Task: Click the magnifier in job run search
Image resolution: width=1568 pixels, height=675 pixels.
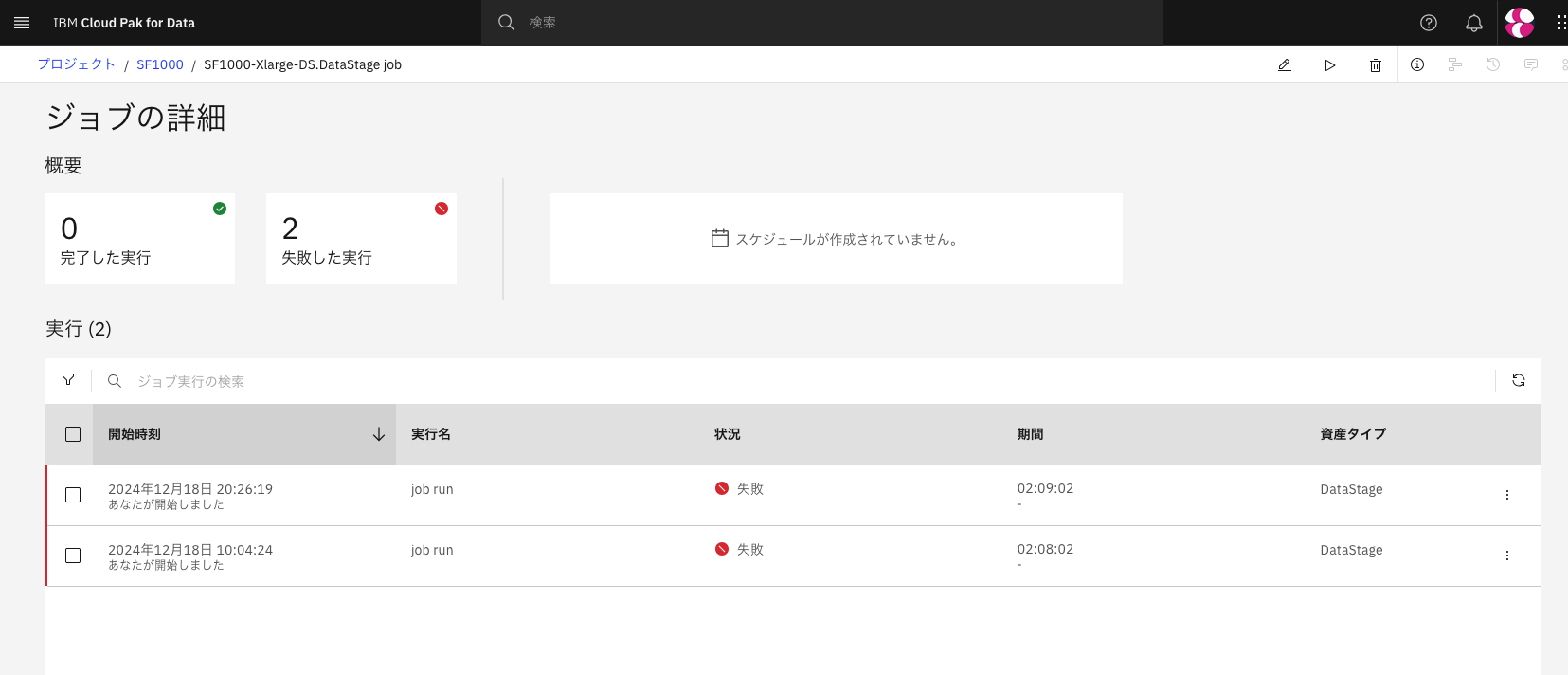Action: tap(115, 380)
